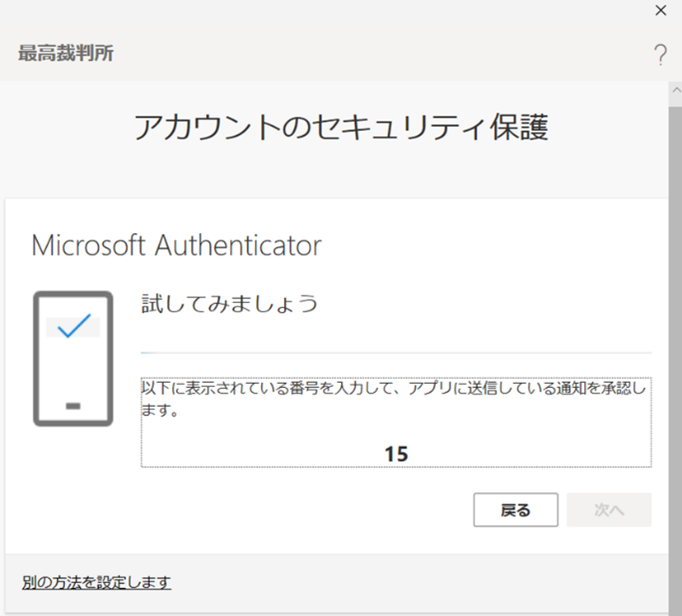Click the scrollbar up arrow
This screenshot has height=616, width=682.
(676, 90)
